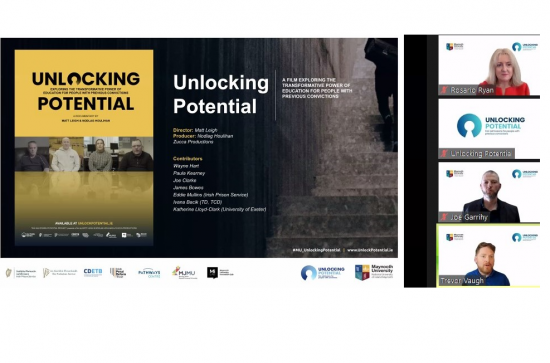
Task: Click the Probation Service harp logo
Action: click(x=60, y=273)
